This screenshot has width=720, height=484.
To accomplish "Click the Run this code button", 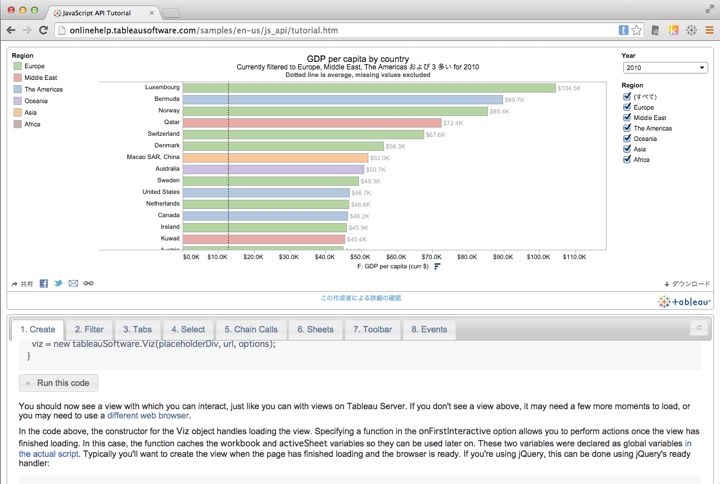I will (58, 383).
